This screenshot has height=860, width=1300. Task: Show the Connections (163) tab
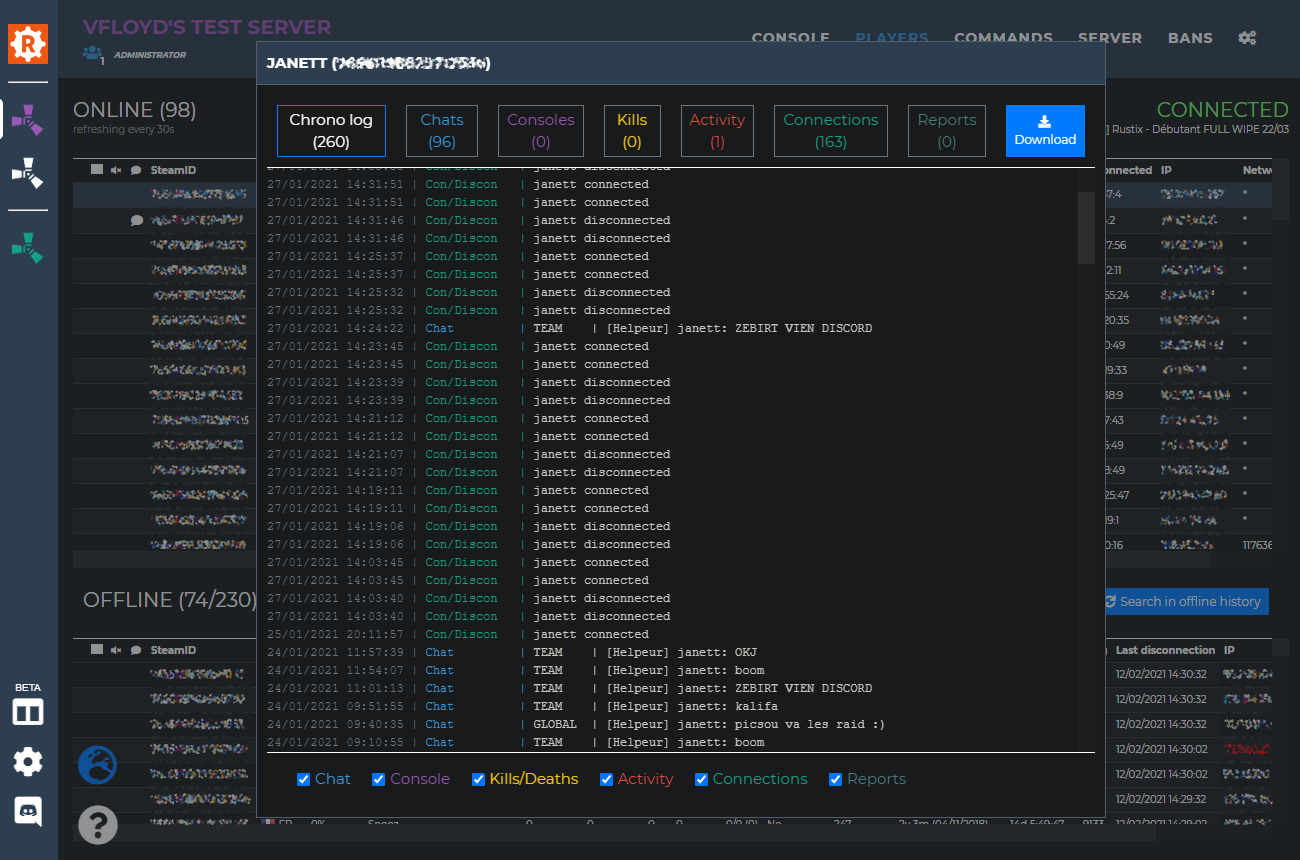(831, 131)
